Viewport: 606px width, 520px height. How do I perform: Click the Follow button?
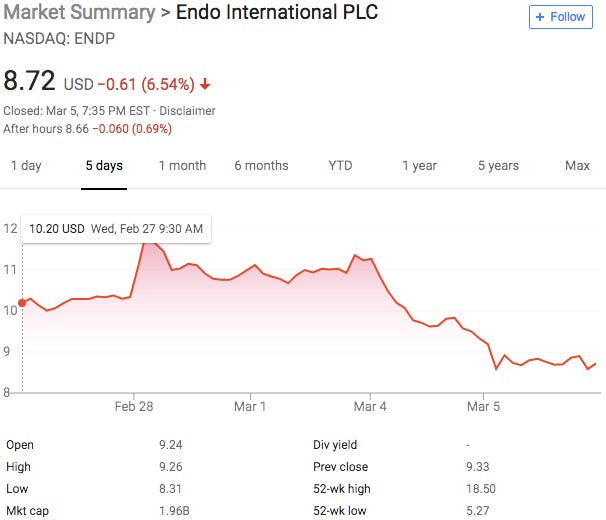pos(560,17)
